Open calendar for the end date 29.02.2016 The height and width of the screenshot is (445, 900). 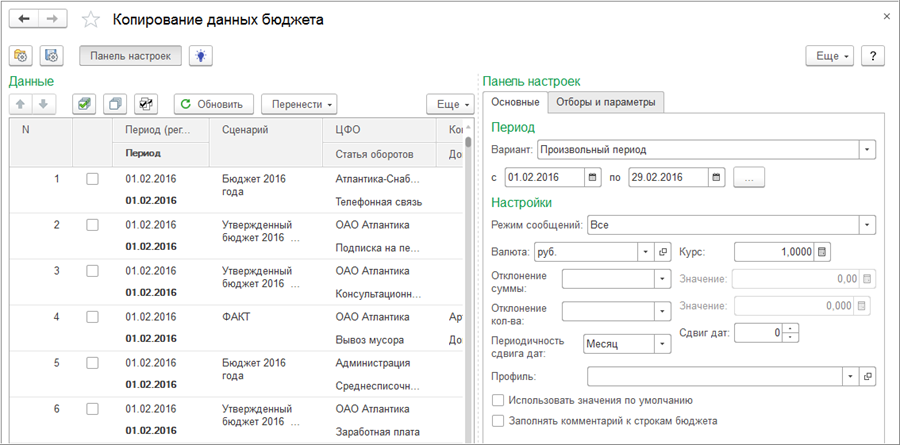pos(717,177)
